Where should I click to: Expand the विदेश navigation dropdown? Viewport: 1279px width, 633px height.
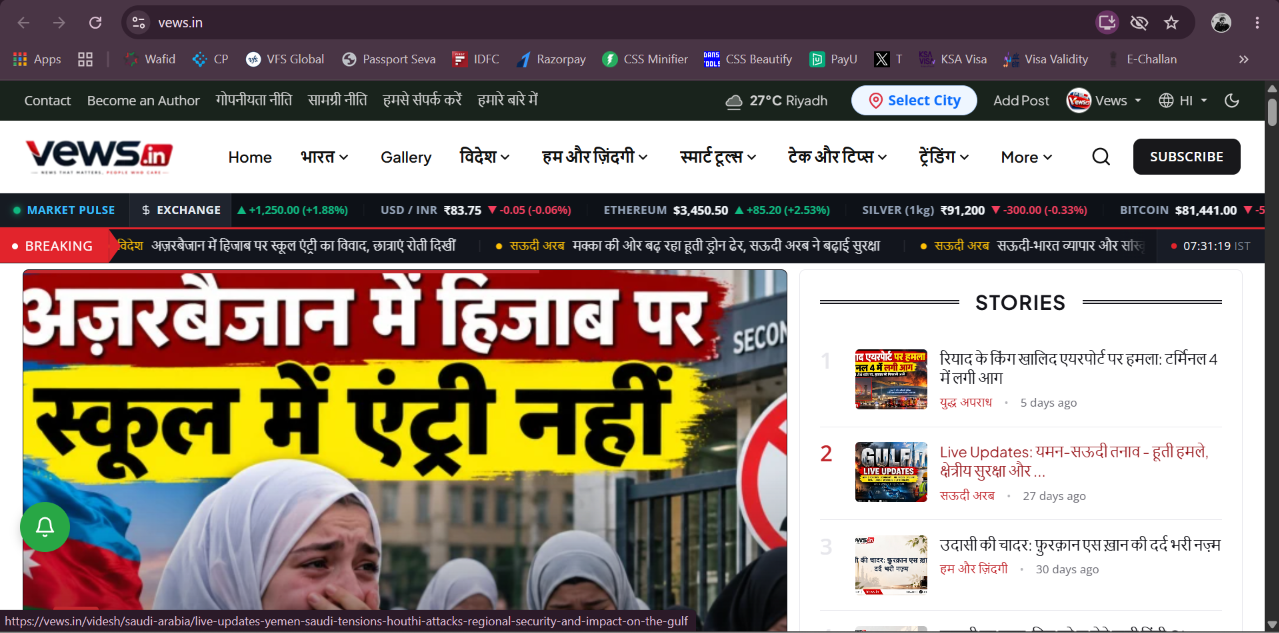pyautogui.click(x=485, y=157)
